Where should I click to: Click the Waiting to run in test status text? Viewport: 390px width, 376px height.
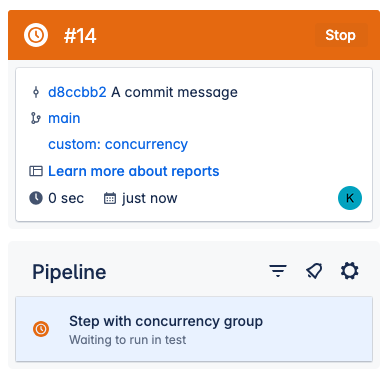tap(127, 340)
